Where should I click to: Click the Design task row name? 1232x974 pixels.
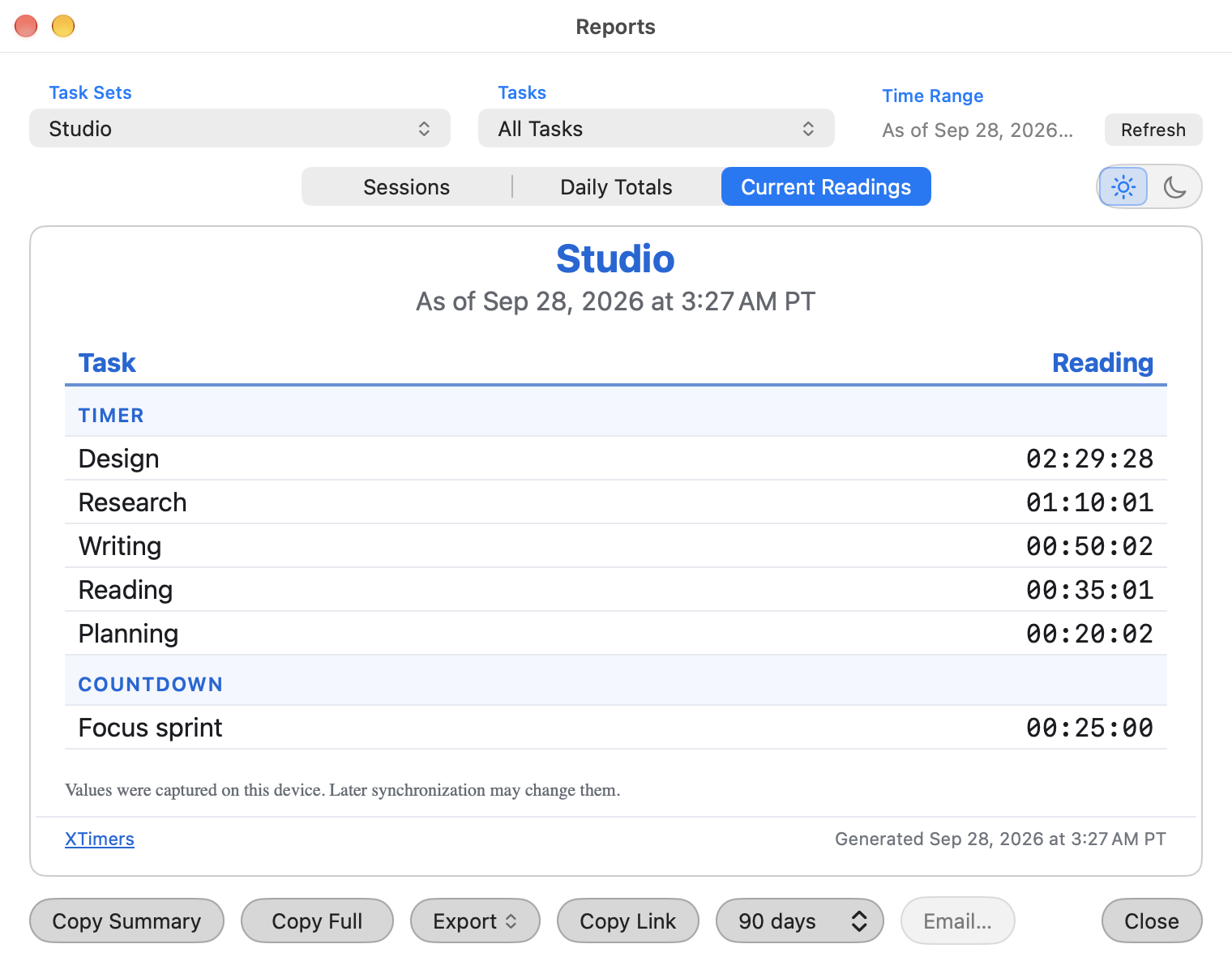pos(119,459)
